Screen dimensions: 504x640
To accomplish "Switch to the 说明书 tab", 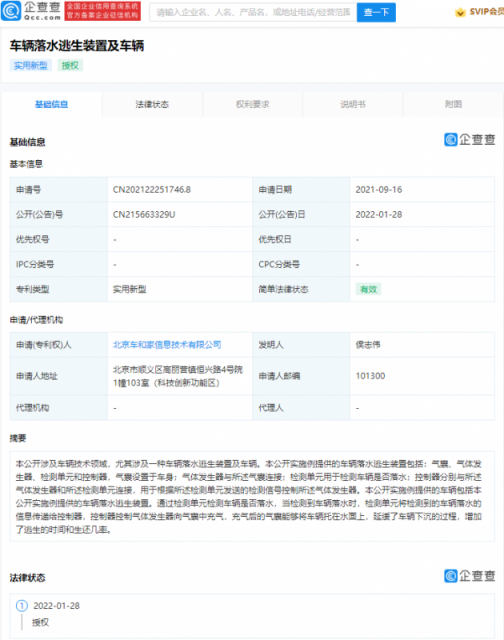I will click(353, 104).
